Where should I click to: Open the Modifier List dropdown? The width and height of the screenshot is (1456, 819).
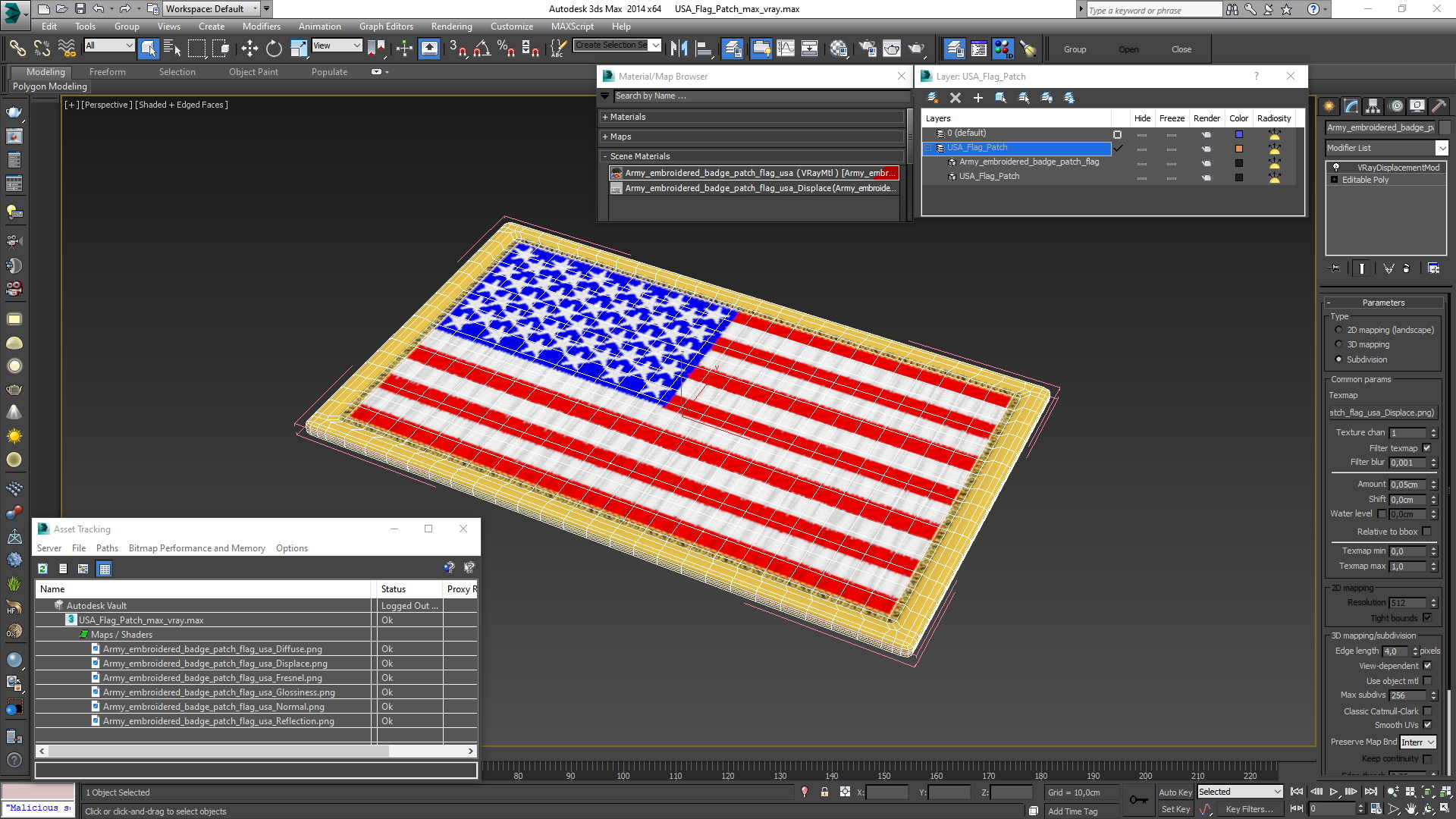click(1386, 148)
